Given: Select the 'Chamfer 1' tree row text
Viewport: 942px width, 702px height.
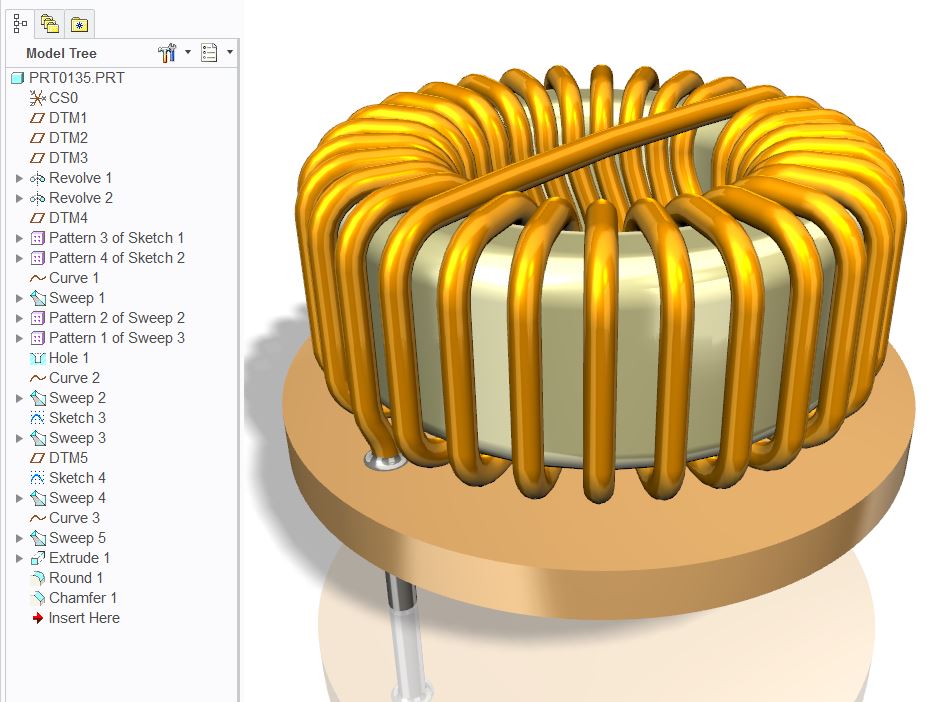Looking at the screenshot, I should click(x=83, y=598).
